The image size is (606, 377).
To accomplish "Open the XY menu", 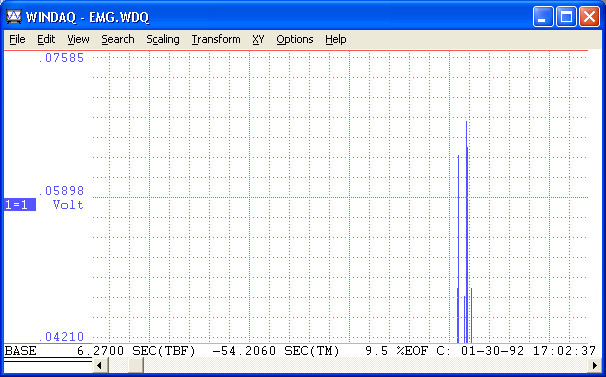I will (258, 39).
